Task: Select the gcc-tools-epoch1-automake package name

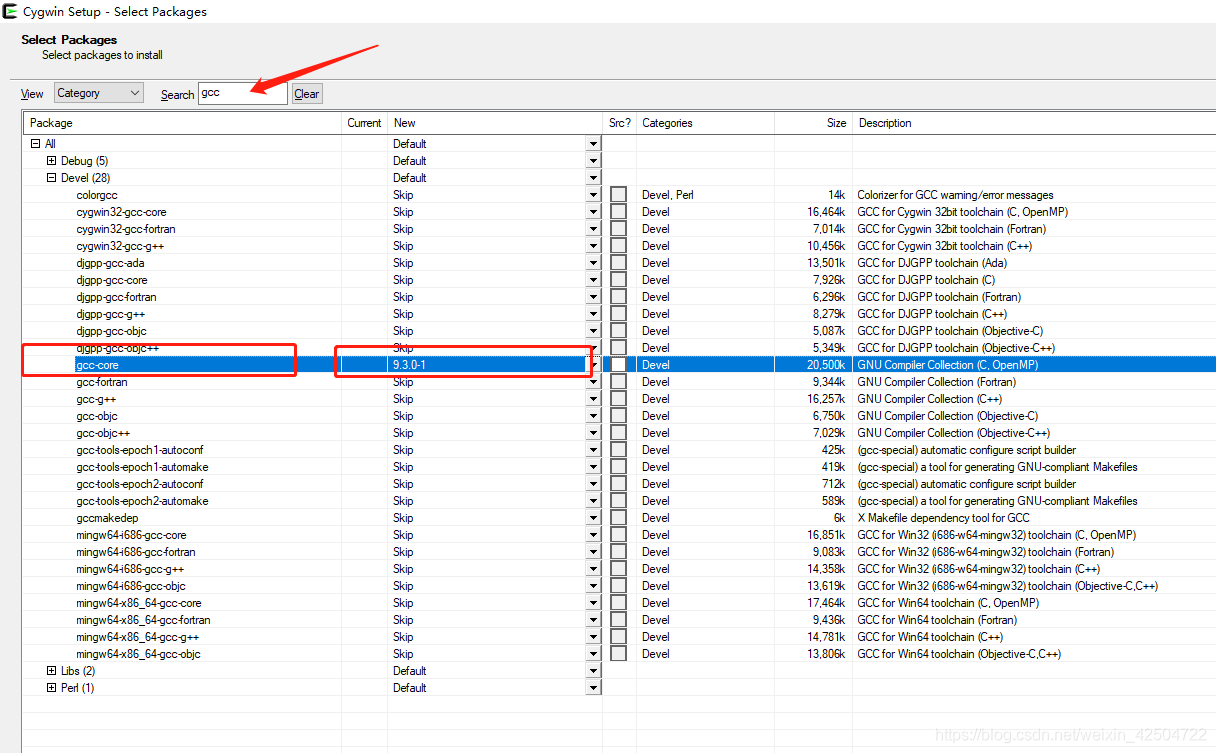Action: pyautogui.click(x=142, y=467)
